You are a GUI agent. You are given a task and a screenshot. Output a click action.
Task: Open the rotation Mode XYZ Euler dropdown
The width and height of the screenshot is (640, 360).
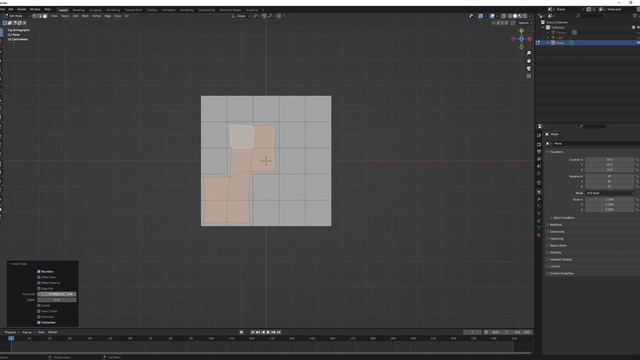point(610,193)
